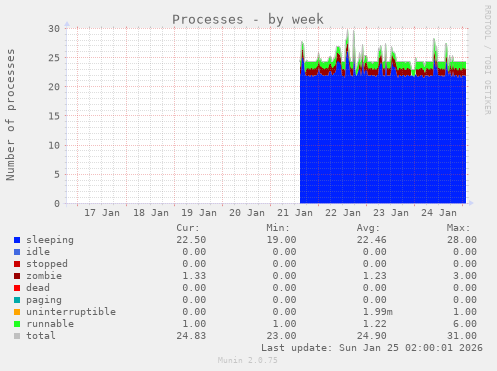This screenshot has height=371, width=497.
Task: Click total minimum value 23.00
Action: point(281,336)
